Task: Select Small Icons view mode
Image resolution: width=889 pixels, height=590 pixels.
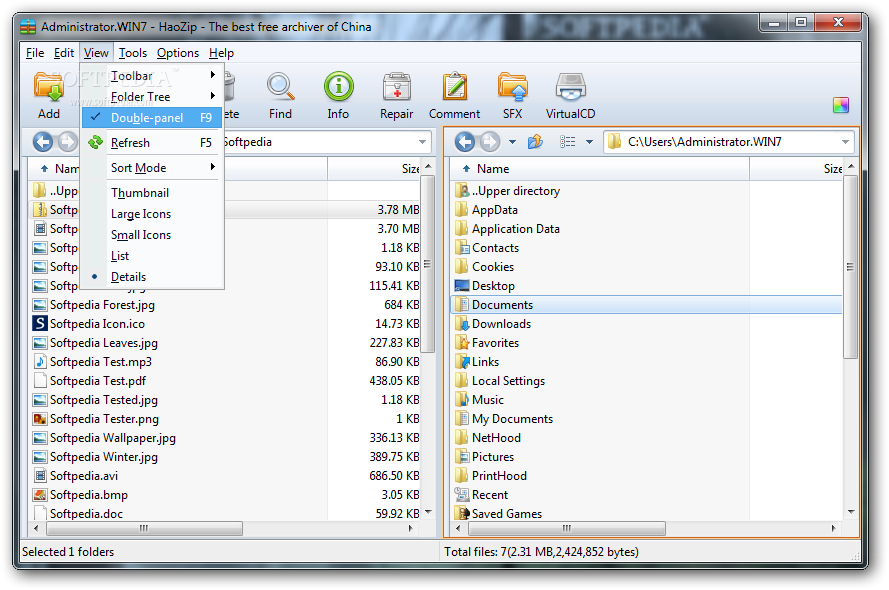Action: pyautogui.click(x=151, y=235)
